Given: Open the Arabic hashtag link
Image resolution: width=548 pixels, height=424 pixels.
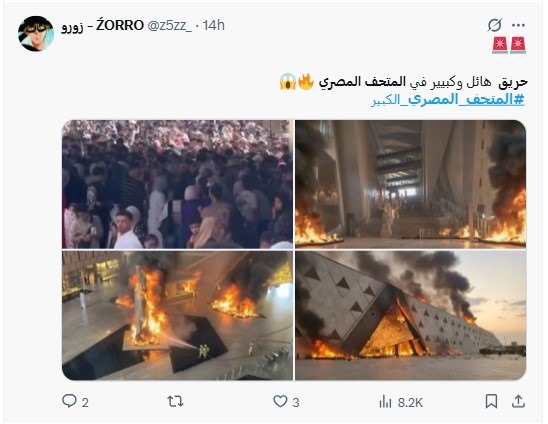Looking at the screenshot, I should point(448,100).
